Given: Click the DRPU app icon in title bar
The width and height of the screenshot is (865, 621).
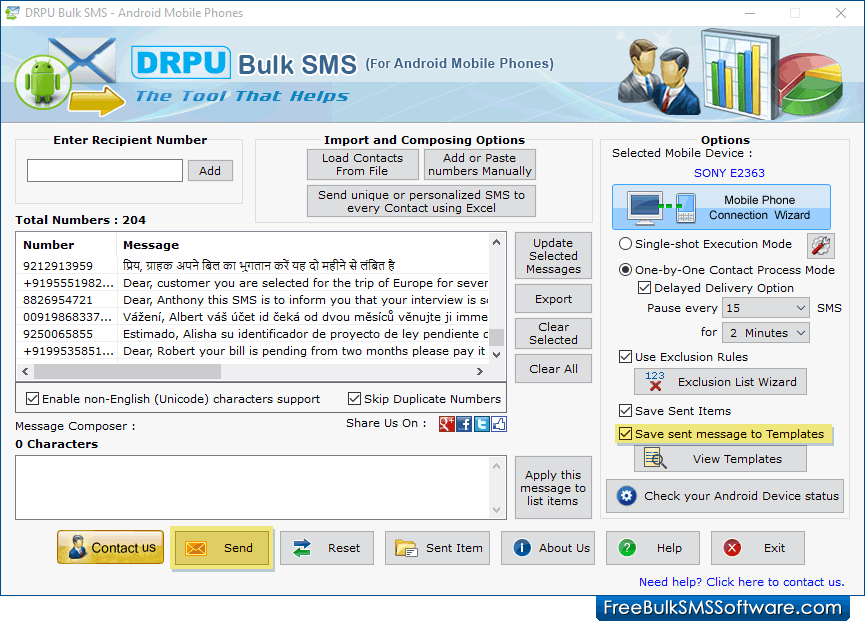Looking at the screenshot, I should tap(12, 13).
